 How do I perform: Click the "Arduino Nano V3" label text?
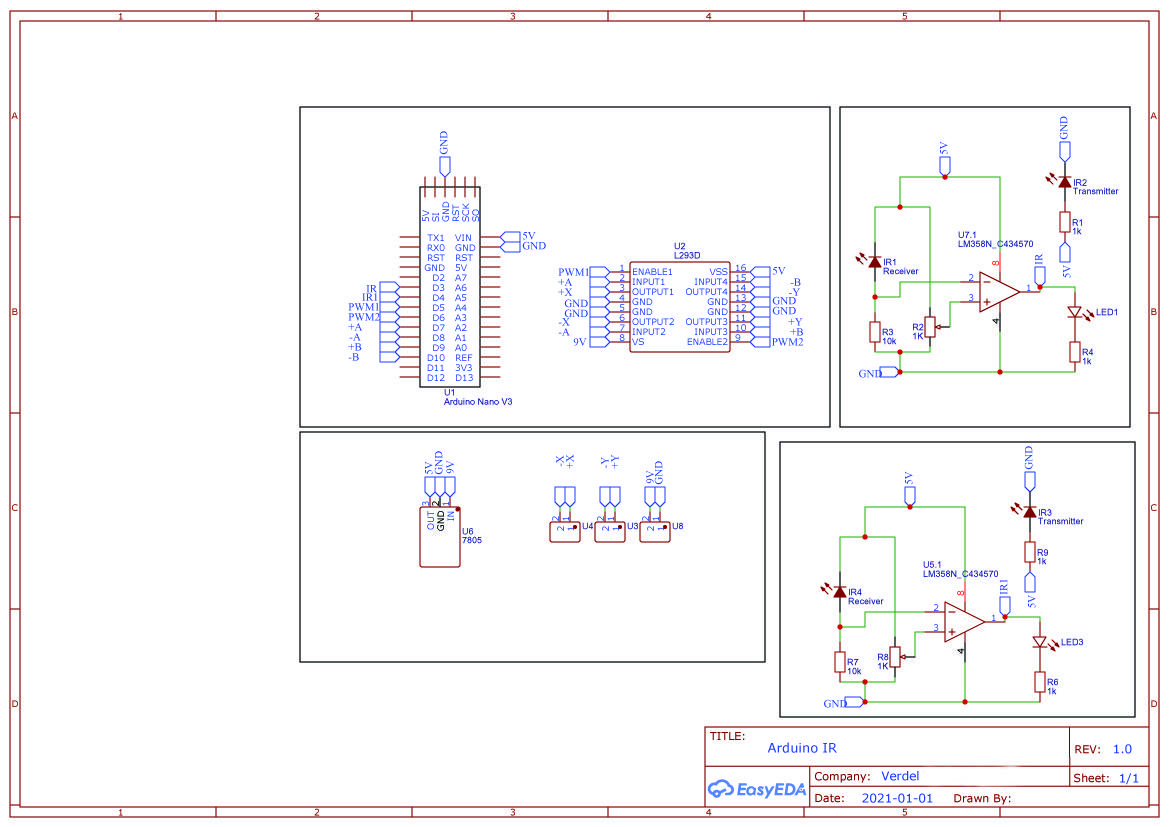(x=478, y=402)
